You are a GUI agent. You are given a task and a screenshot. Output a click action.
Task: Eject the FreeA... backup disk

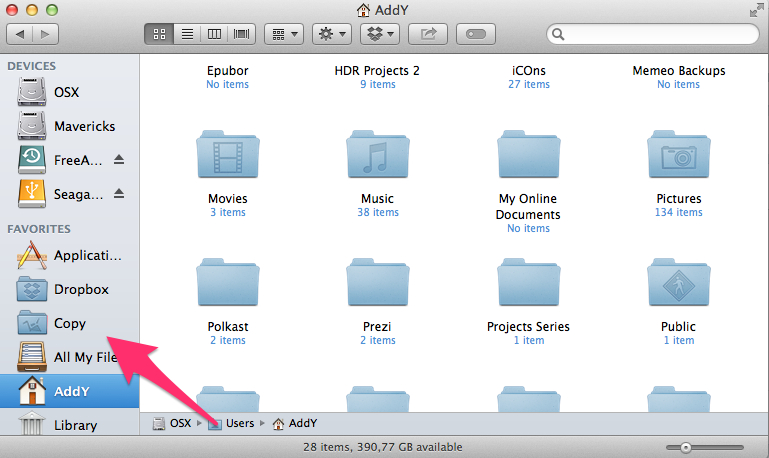click(119, 159)
